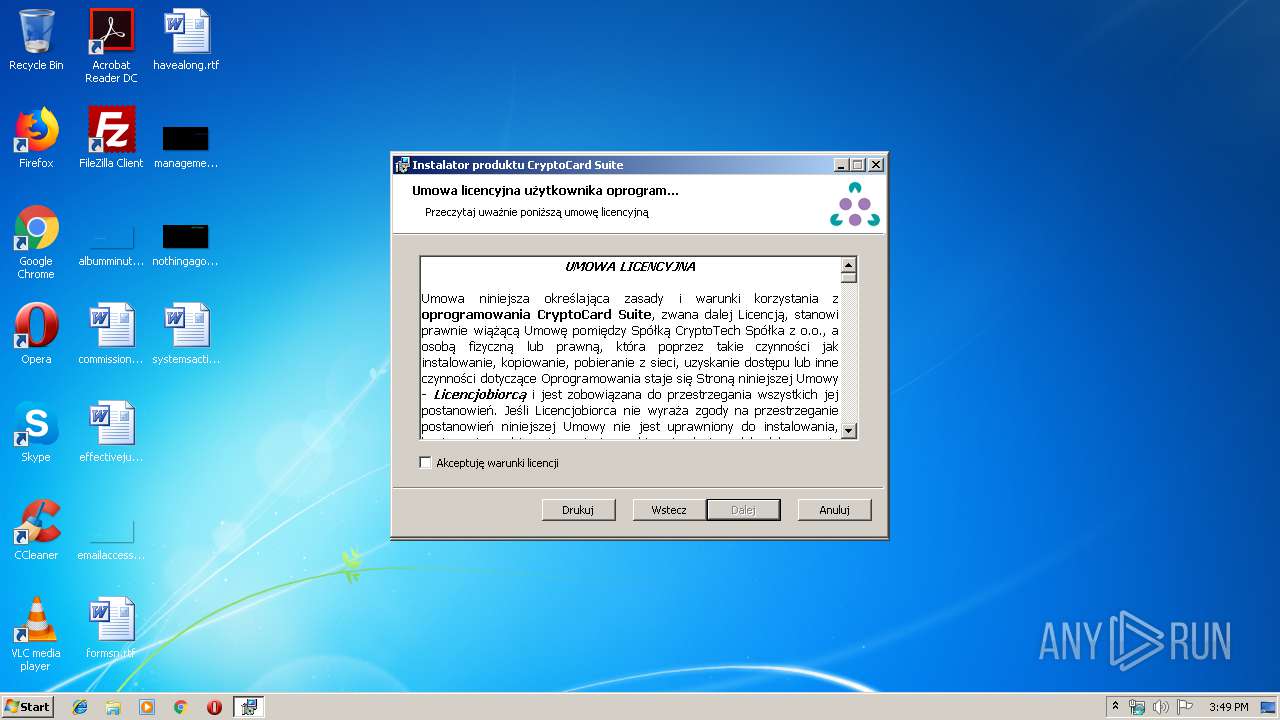Click the CryptoCard logo in installer header

point(855,204)
